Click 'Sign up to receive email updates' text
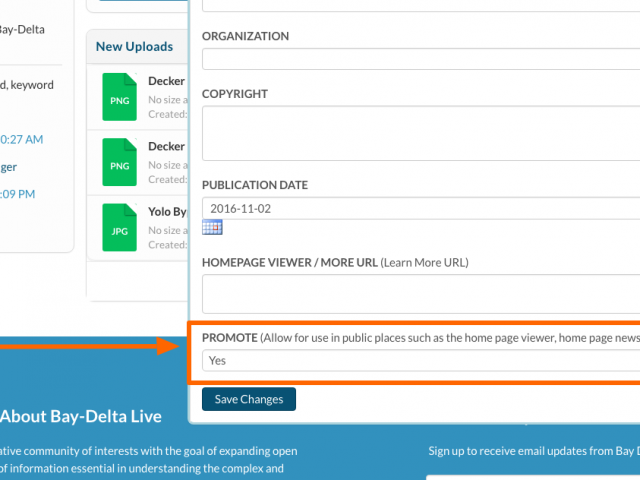640x480 pixels. point(534,451)
